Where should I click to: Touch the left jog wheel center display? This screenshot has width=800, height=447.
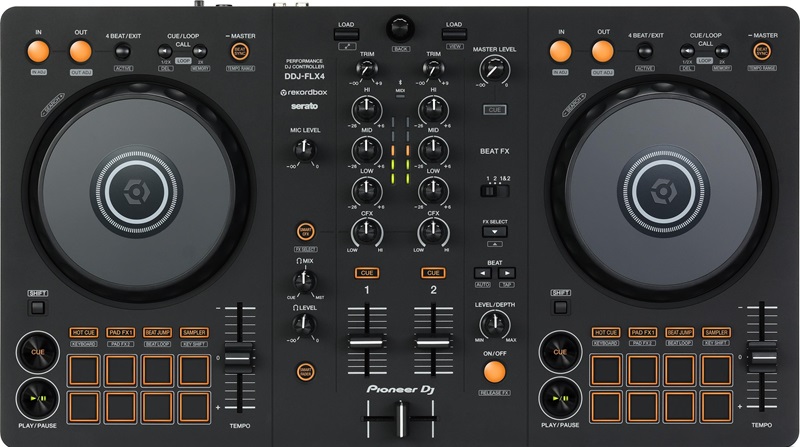[x=137, y=192]
